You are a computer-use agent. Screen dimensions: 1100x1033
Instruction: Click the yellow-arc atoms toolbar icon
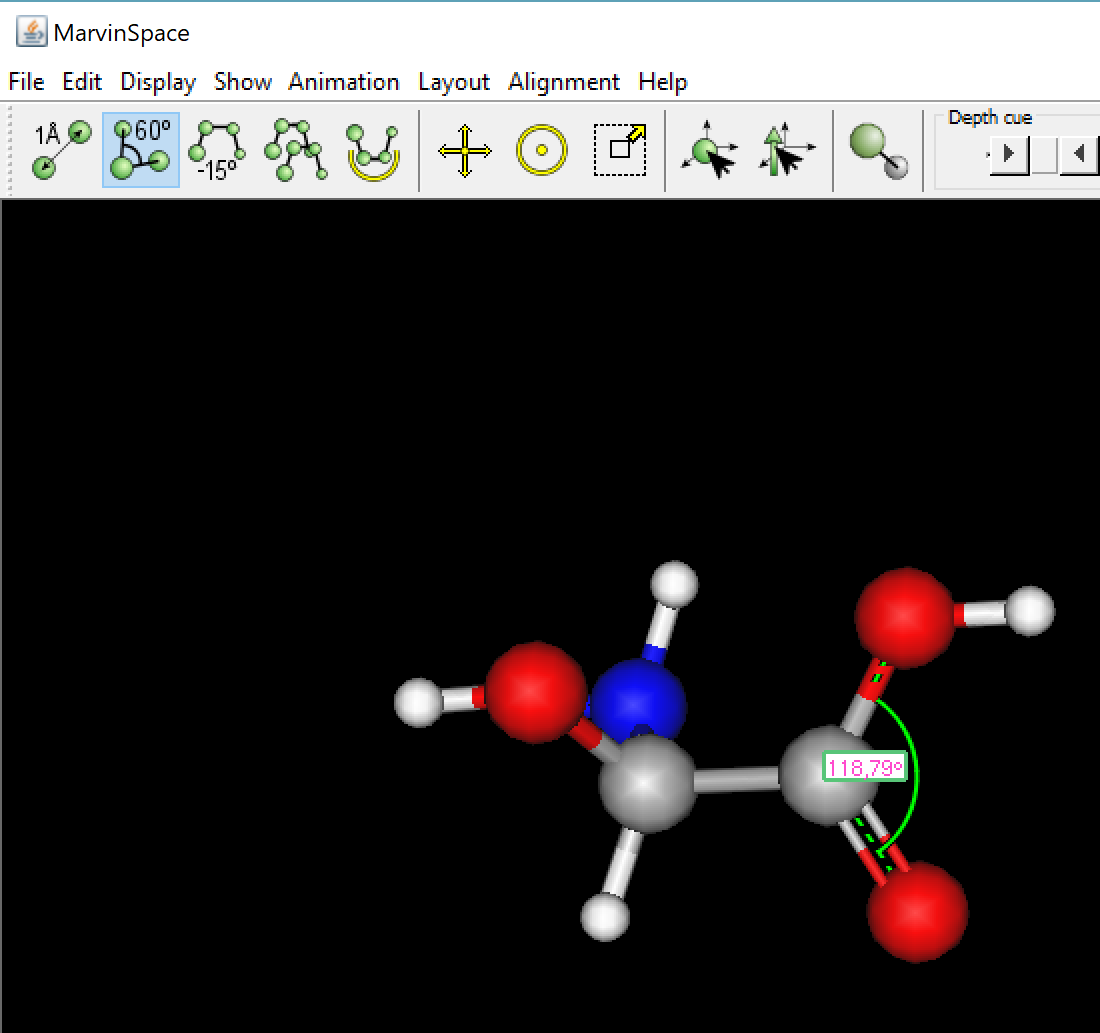(373, 151)
